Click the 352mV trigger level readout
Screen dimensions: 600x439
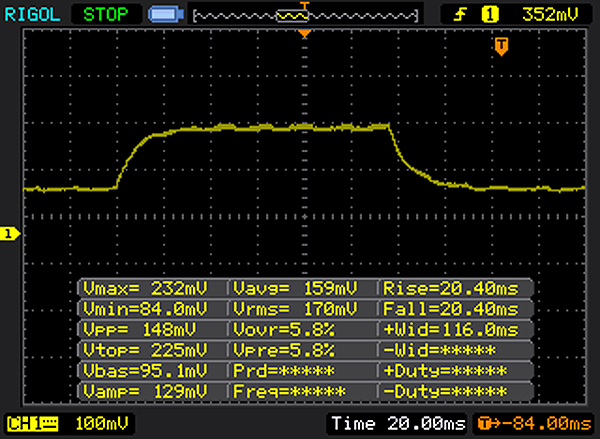(550, 15)
